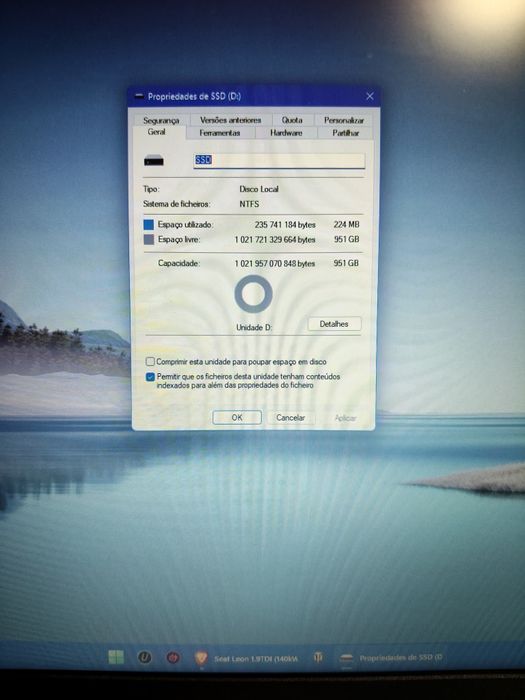Screen dimensions: 525x700
Task: Untick Permitir que os ficheiros tenham conteúdos indexados
Action: (150, 377)
